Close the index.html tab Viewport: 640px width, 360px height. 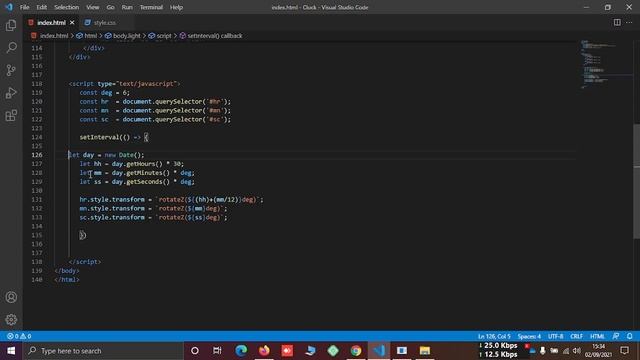point(72,22)
